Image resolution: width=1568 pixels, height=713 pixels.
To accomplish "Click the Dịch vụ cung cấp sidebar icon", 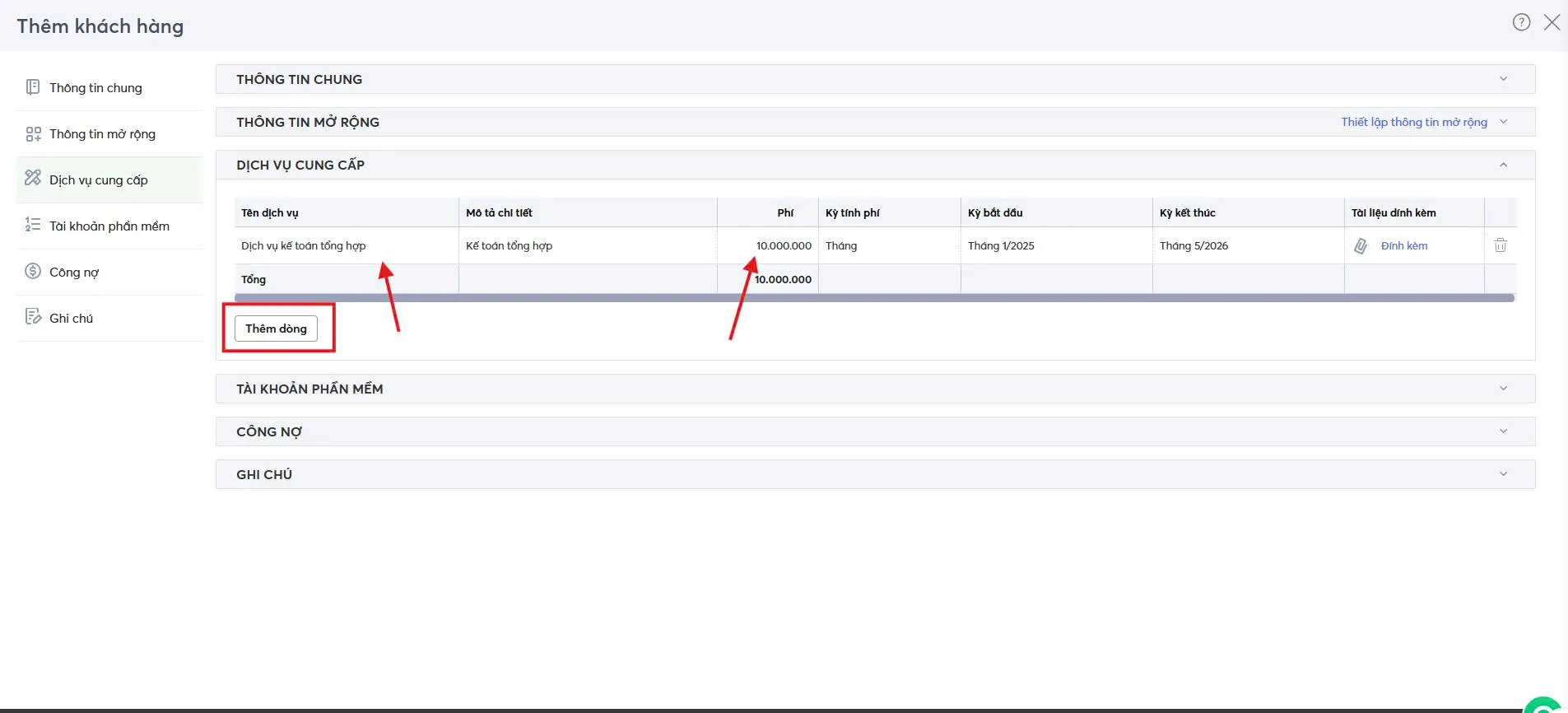I will coord(33,178).
